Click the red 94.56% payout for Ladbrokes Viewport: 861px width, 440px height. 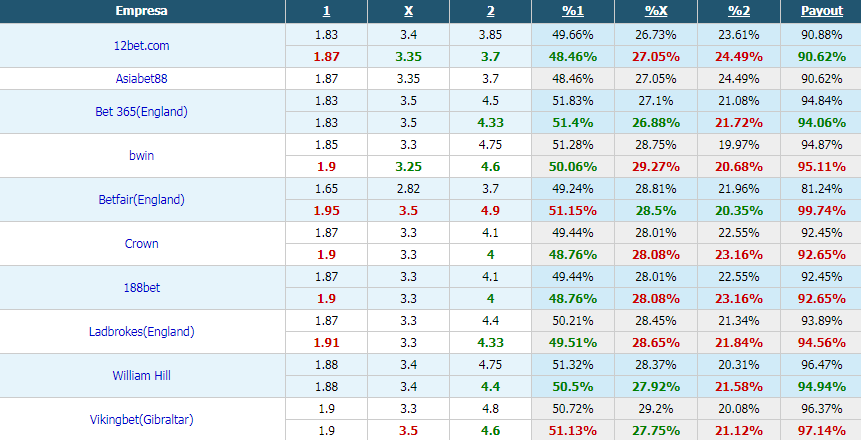tap(821, 342)
